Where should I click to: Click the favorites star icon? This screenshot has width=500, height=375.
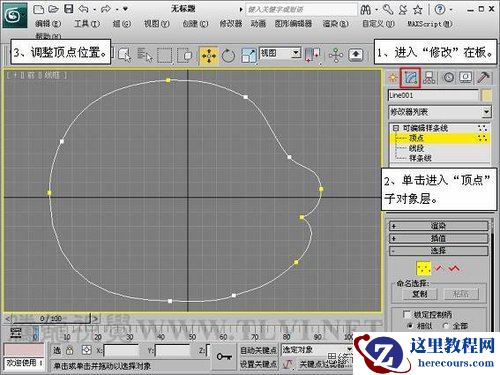pyautogui.click(x=418, y=10)
